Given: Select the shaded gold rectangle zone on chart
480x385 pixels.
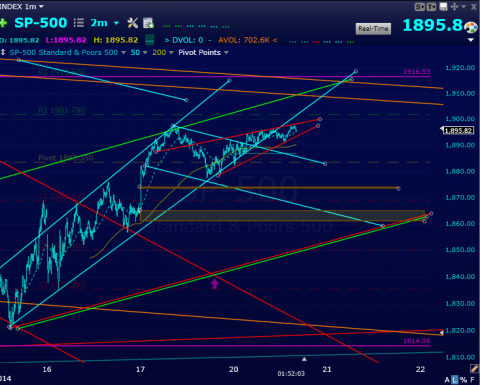Looking at the screenshot, I should 282,216.
